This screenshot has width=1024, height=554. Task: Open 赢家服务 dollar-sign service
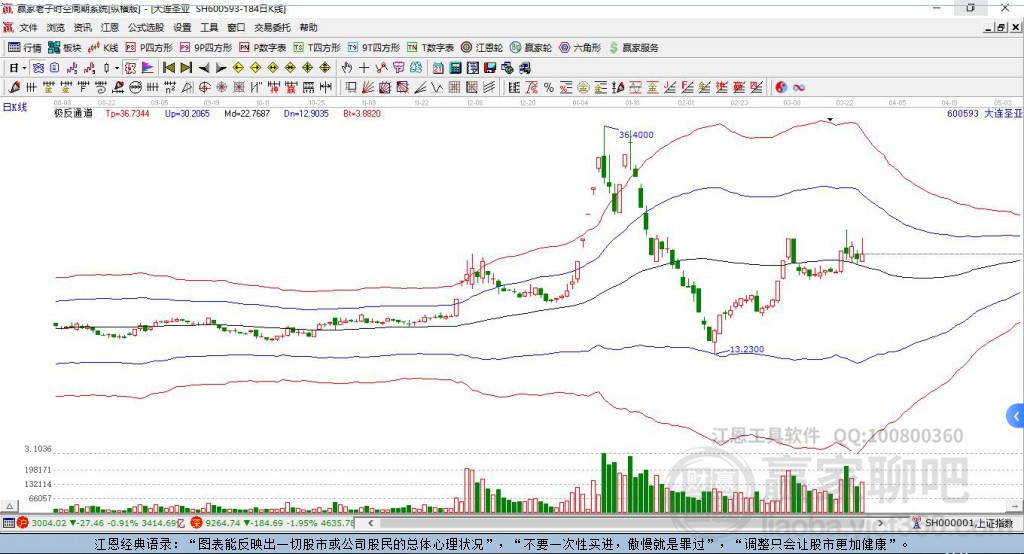pos(633,48)
